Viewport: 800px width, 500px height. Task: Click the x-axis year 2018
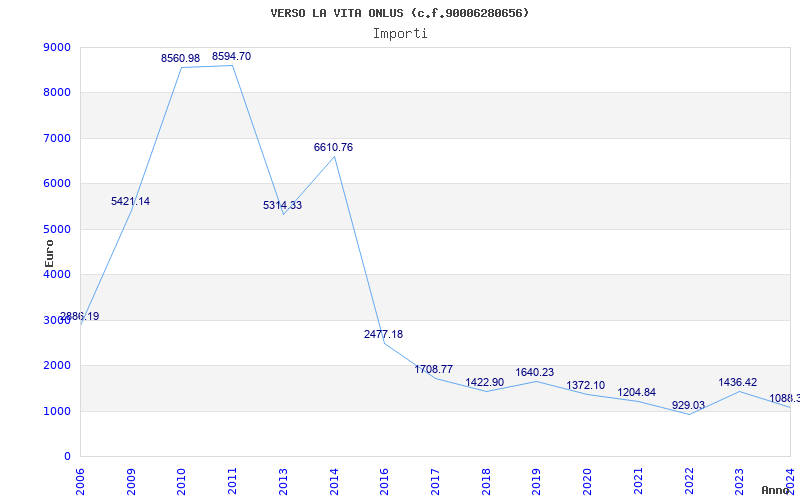point(486,482)
